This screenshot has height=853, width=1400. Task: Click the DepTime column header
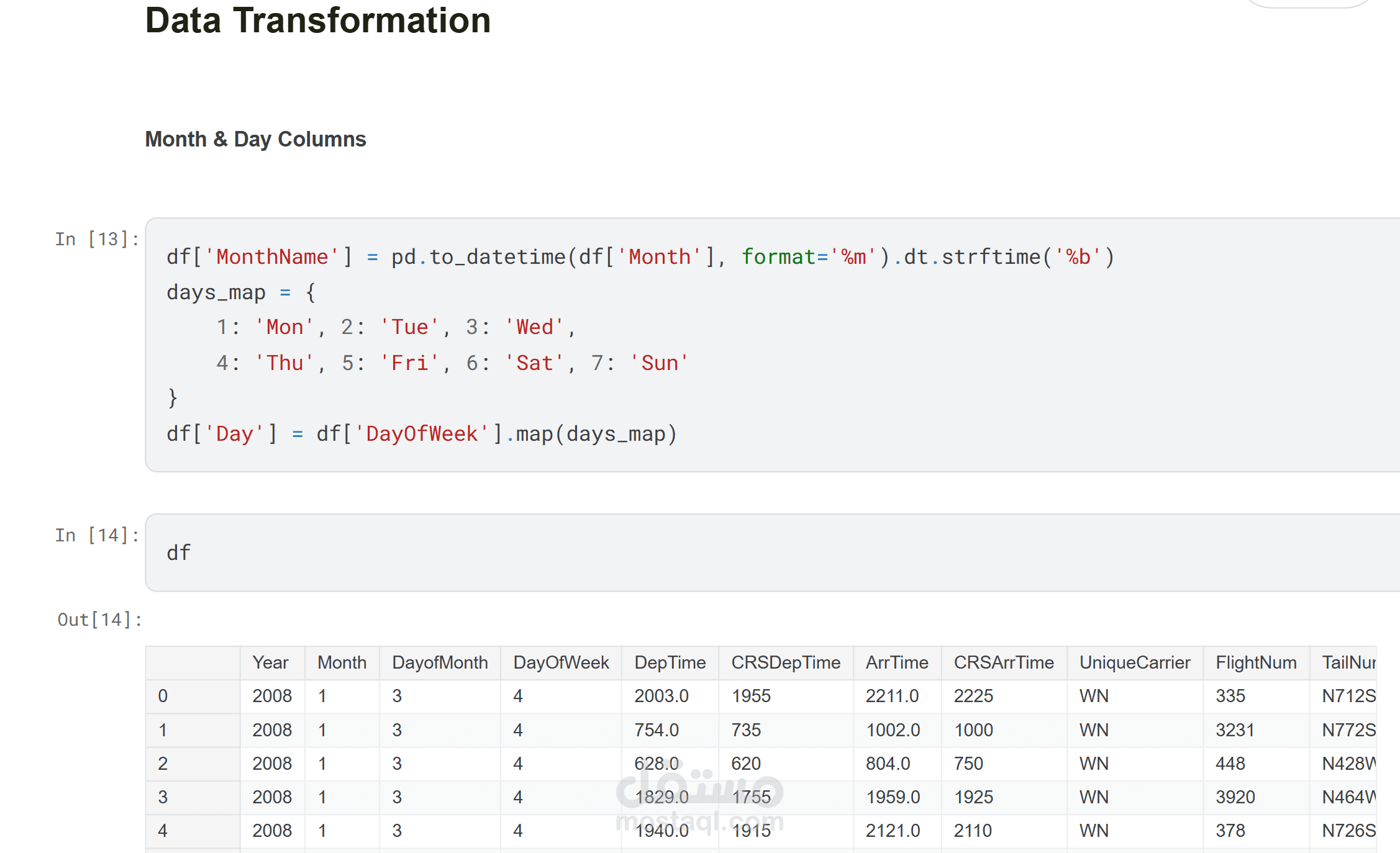point(670,662)
